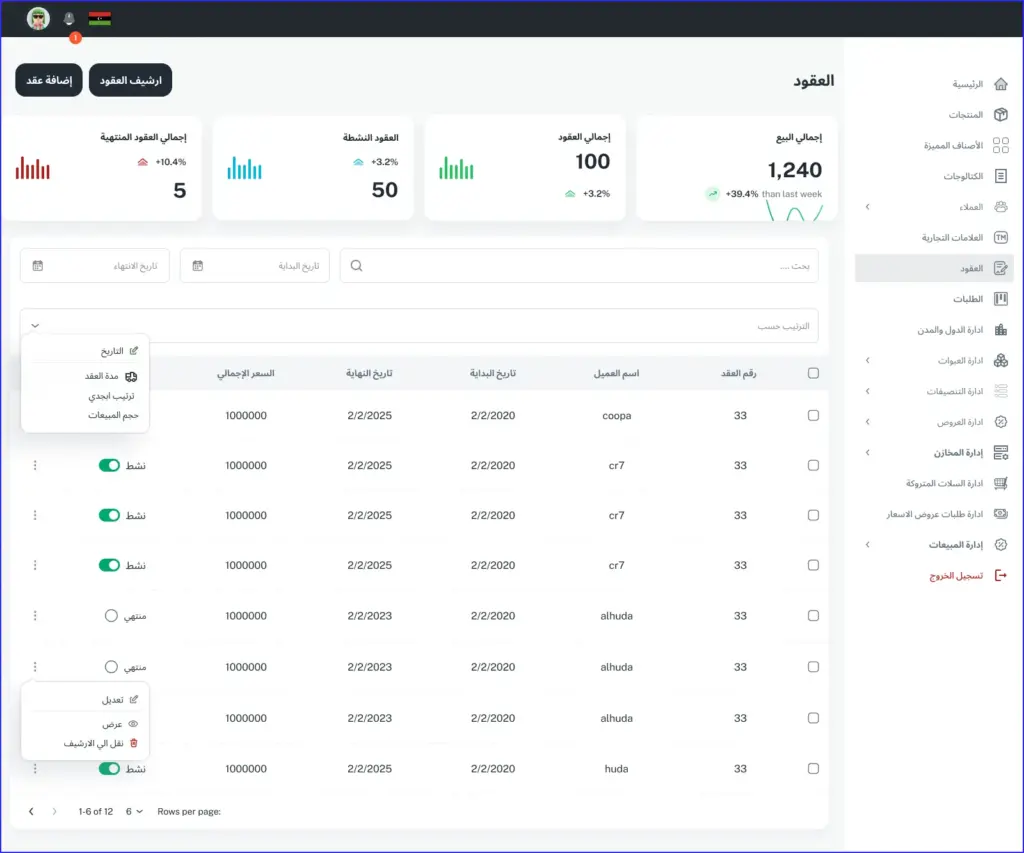
Task: Expand the إدارة المخازن submenu chevron
Action: click(x=867, y=453)
